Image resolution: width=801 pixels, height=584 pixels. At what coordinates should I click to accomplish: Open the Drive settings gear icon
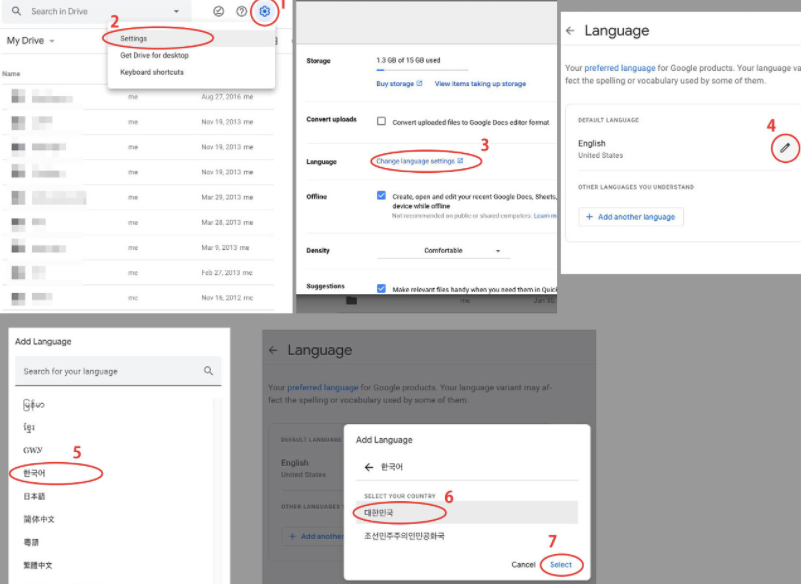265,11
